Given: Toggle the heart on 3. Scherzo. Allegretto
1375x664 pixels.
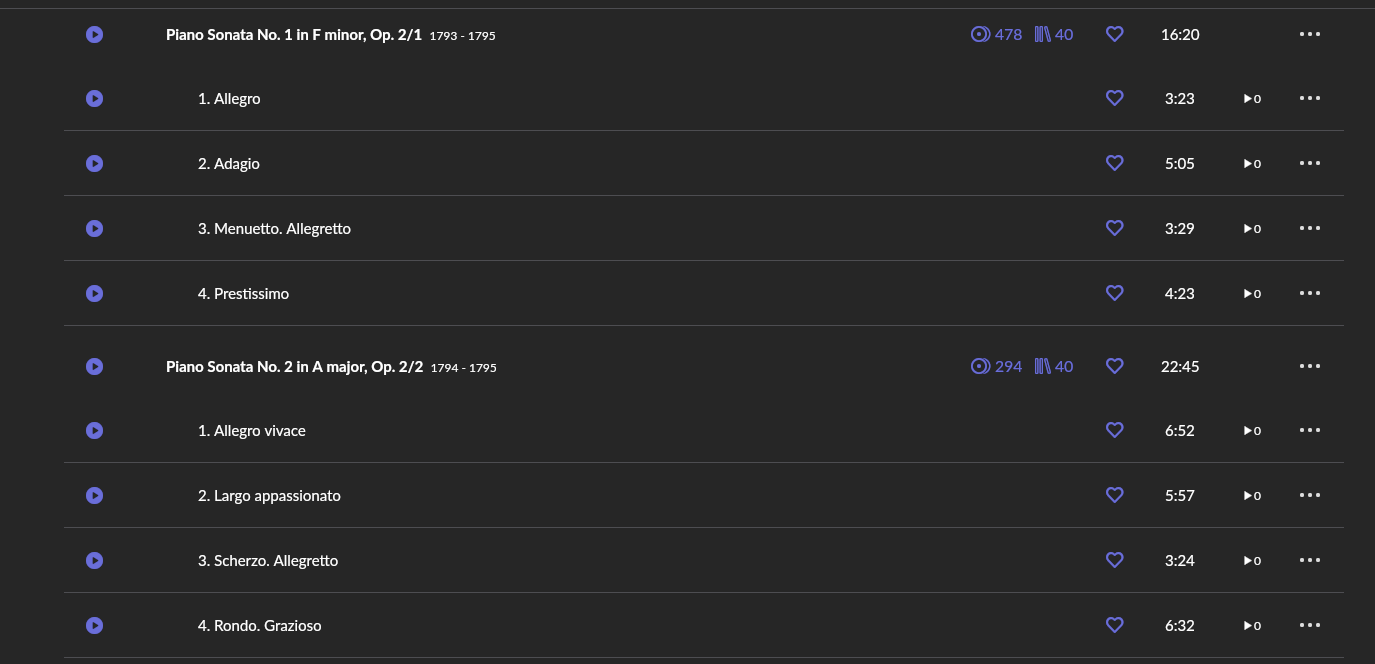Looking at the screenshot, I should coord(1115,561).
